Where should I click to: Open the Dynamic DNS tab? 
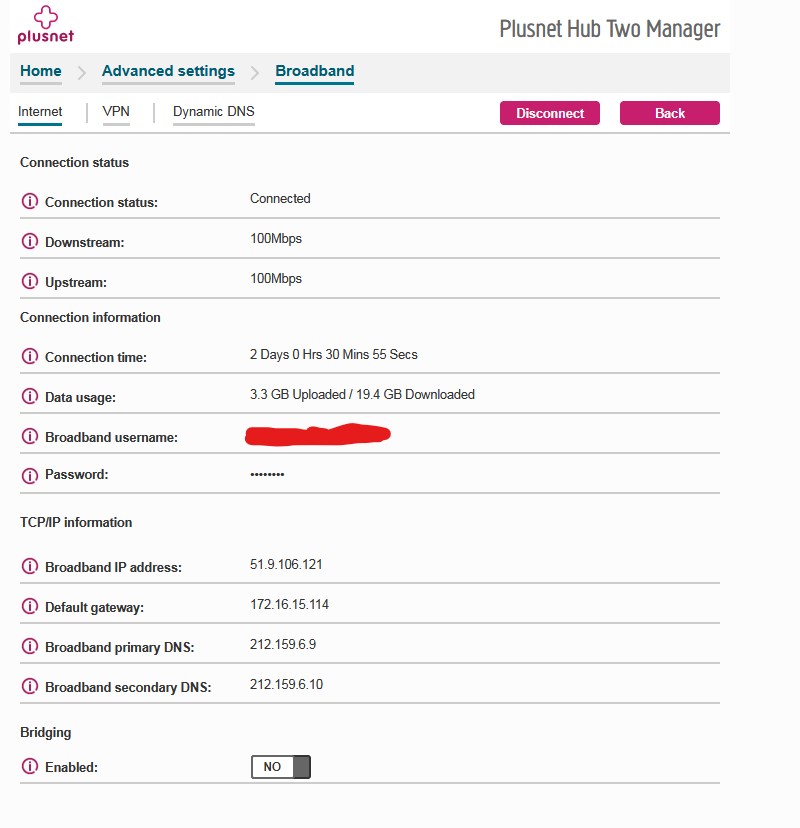(213, 112)
